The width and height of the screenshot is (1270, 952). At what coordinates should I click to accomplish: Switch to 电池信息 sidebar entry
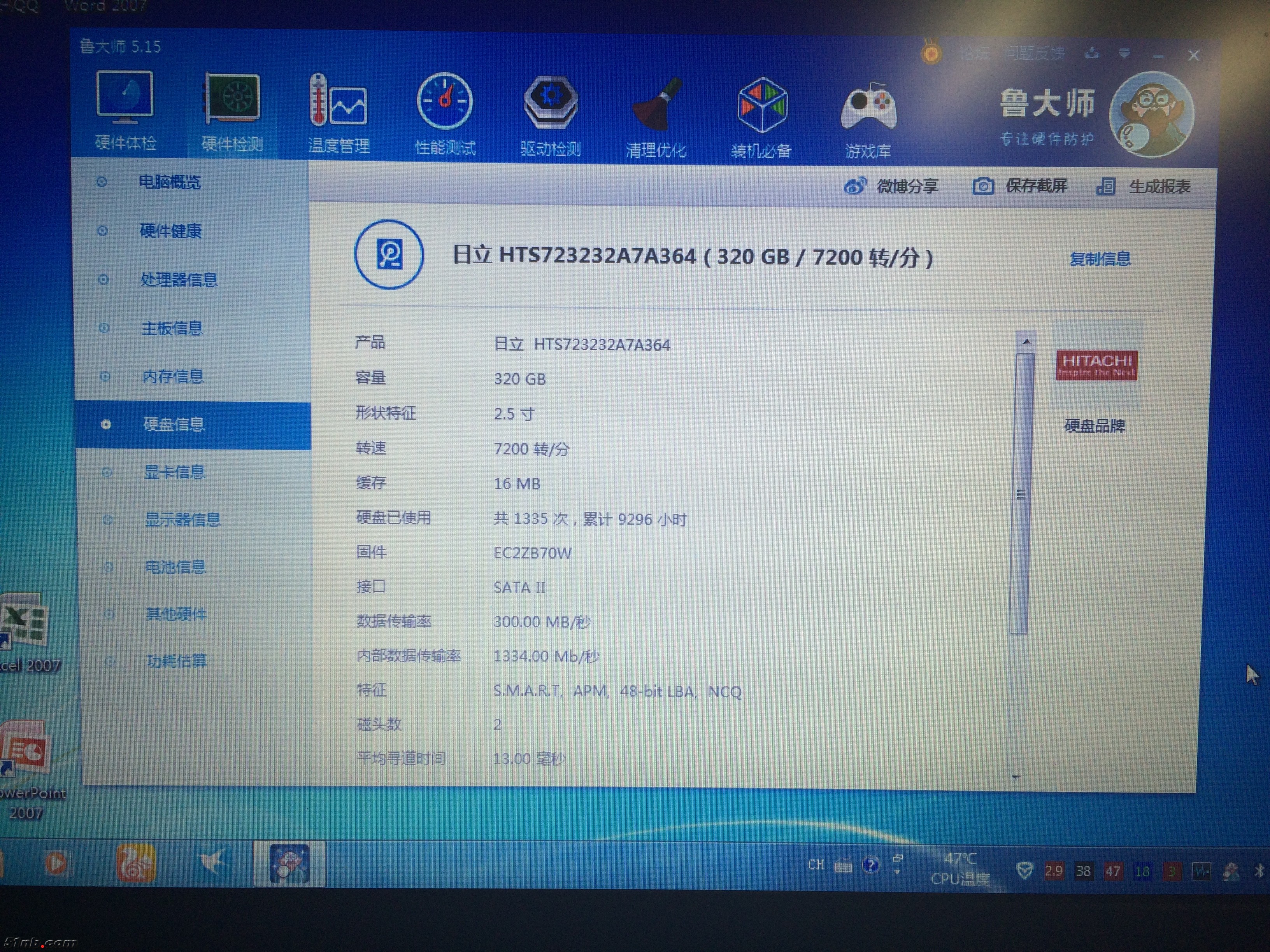[x=175, y=567]
